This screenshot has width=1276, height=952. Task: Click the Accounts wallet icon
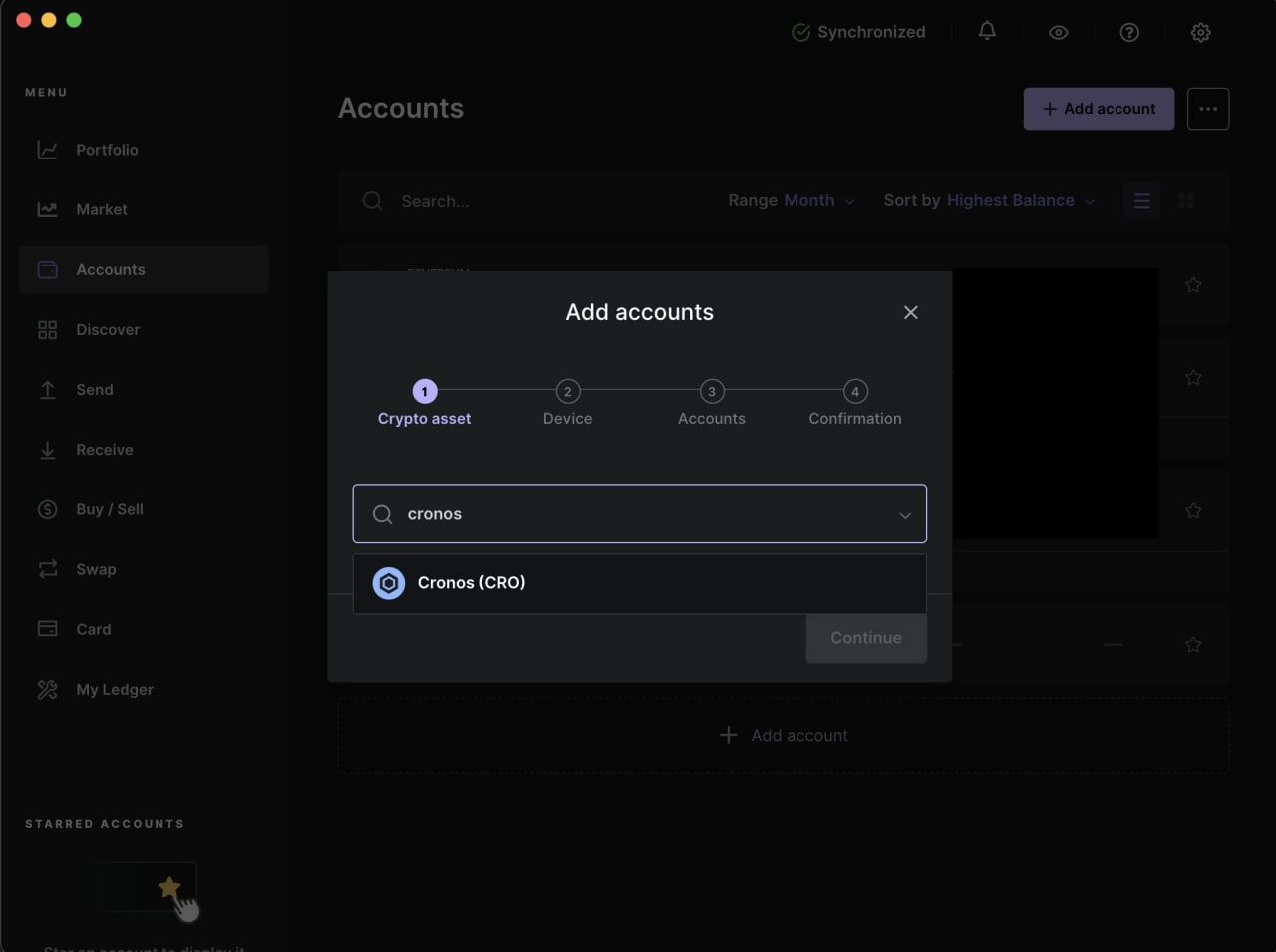point(47,269)
